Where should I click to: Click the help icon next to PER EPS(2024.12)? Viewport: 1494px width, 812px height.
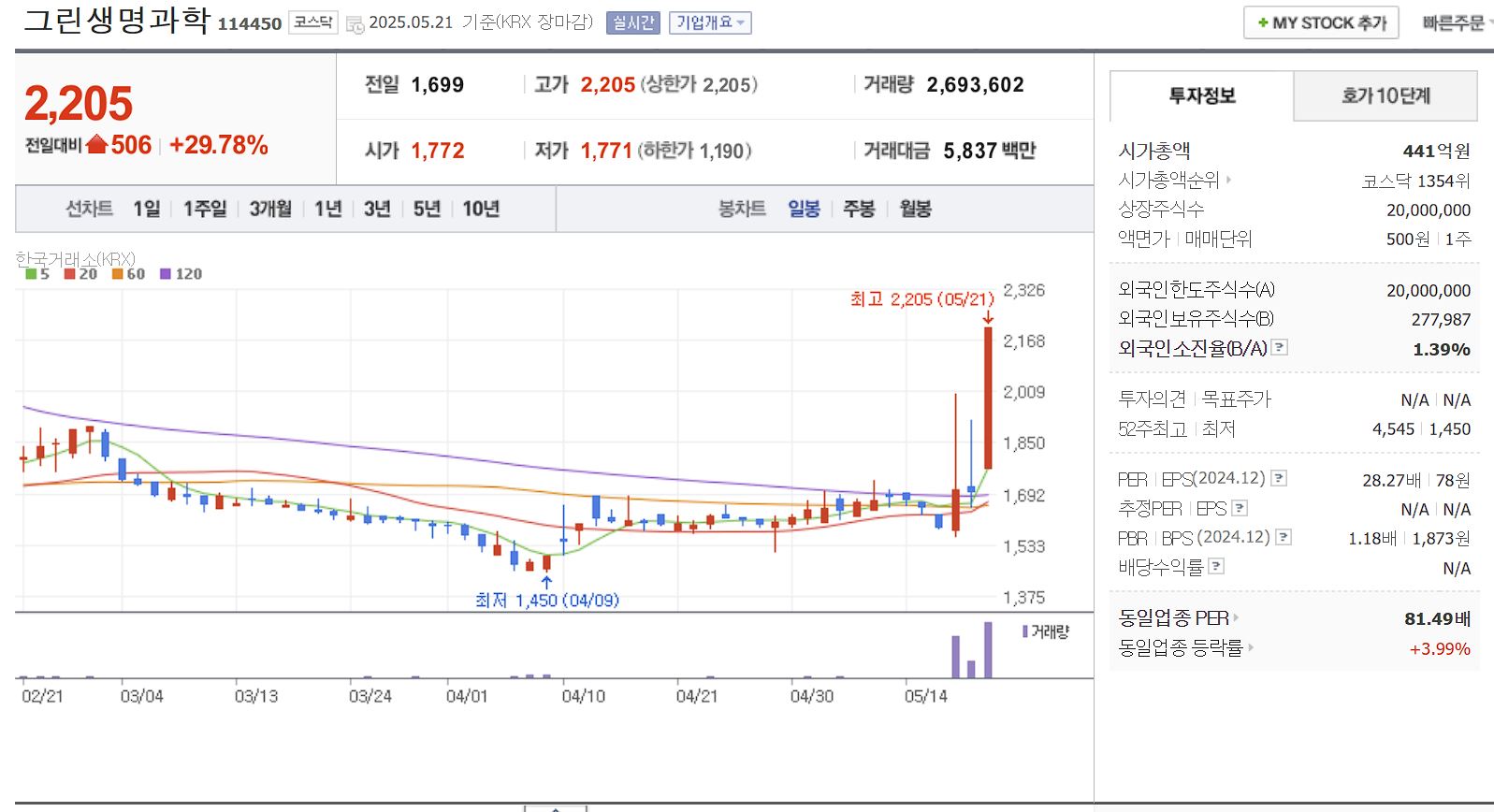tap(1279, 478)
